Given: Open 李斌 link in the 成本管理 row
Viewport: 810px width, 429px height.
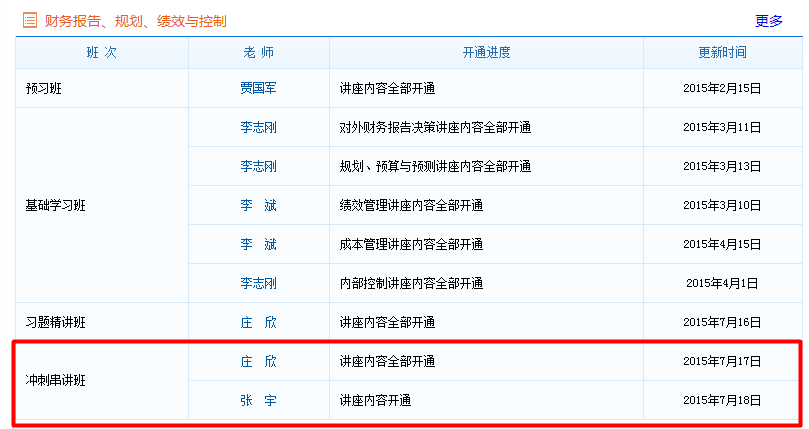Looking at the screenshot, I should tap(258, 244).
